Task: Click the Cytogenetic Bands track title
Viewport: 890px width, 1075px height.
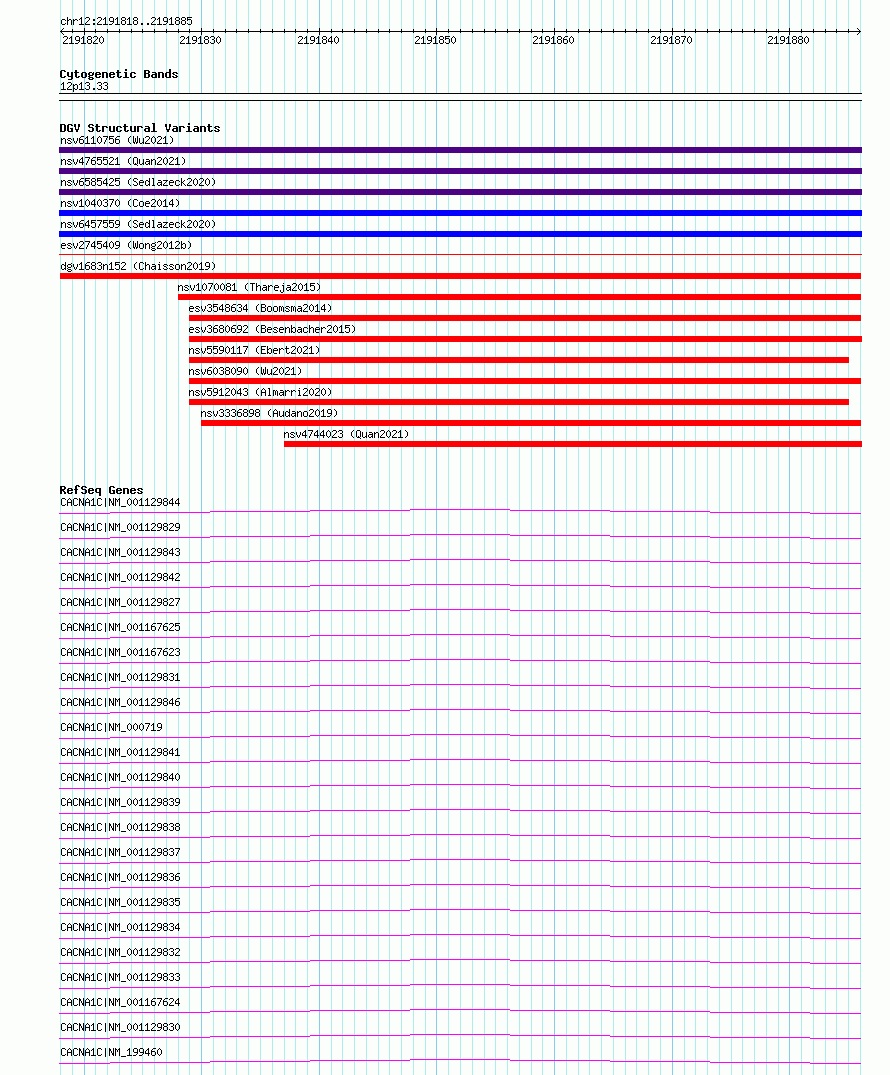Action: 119,74
